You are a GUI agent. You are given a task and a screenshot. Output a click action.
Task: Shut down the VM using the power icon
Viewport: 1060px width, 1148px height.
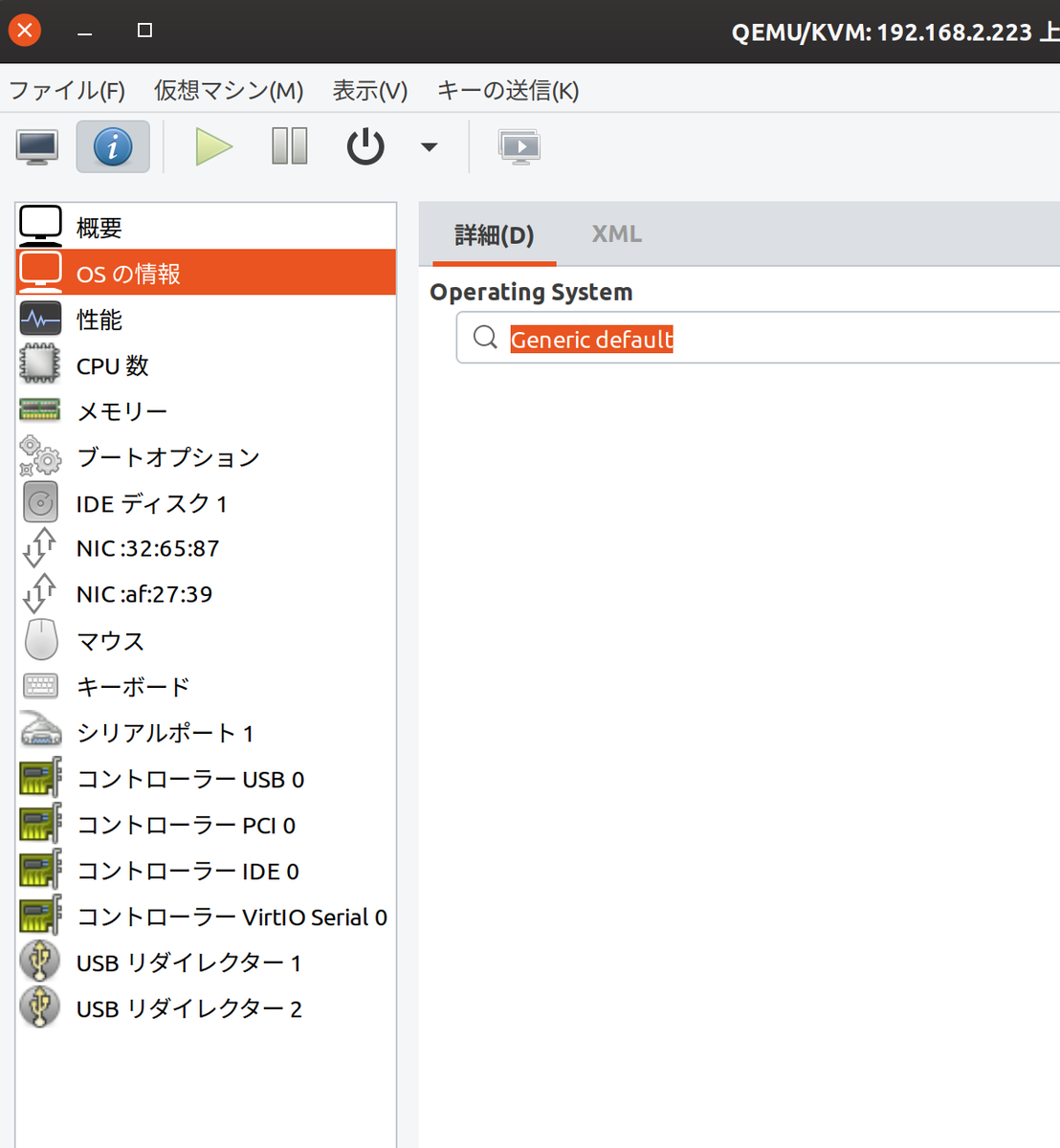pos(364,146)
